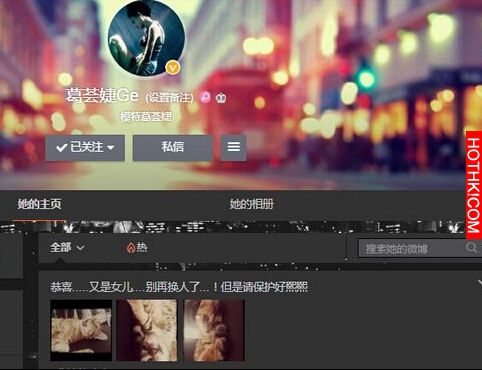
Task: Click the checkmark icon in 已关注
Action: pos(62,147)
